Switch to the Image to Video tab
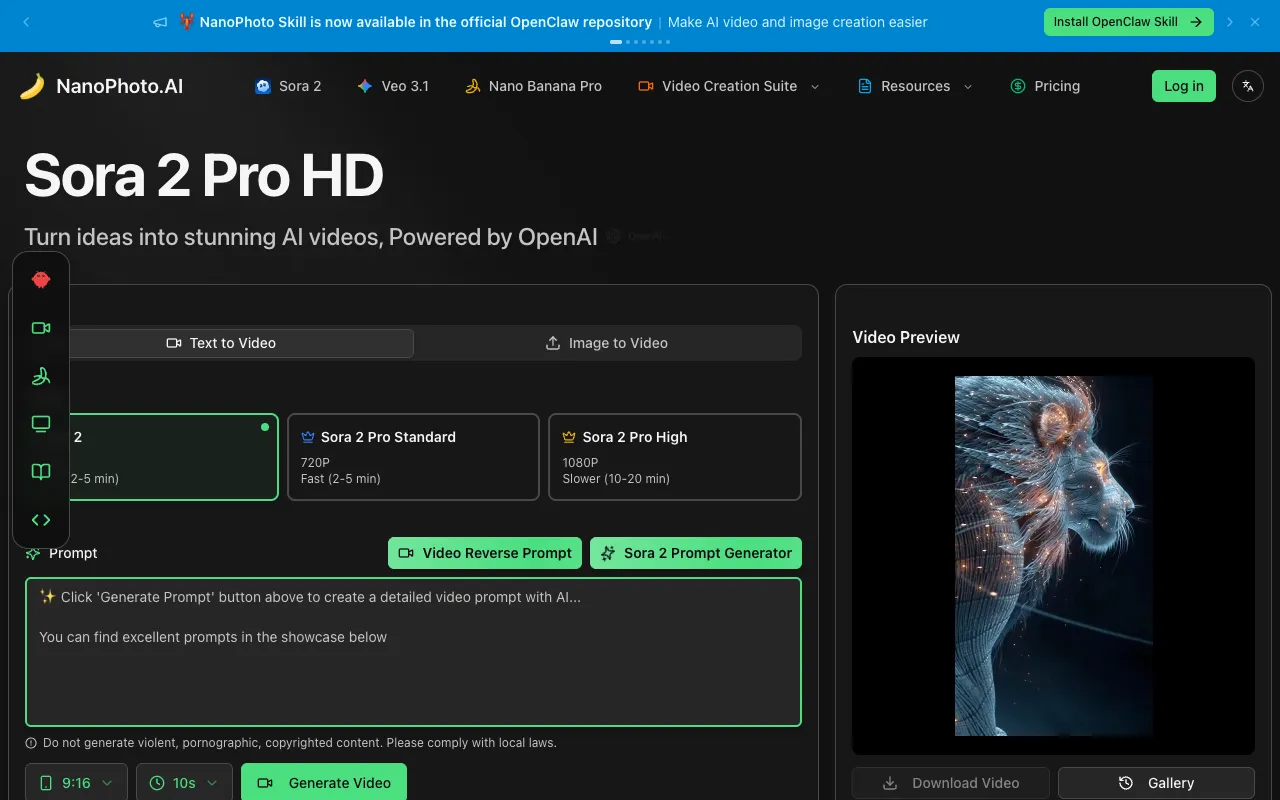1280x800 pixels. tap(606, 342)
